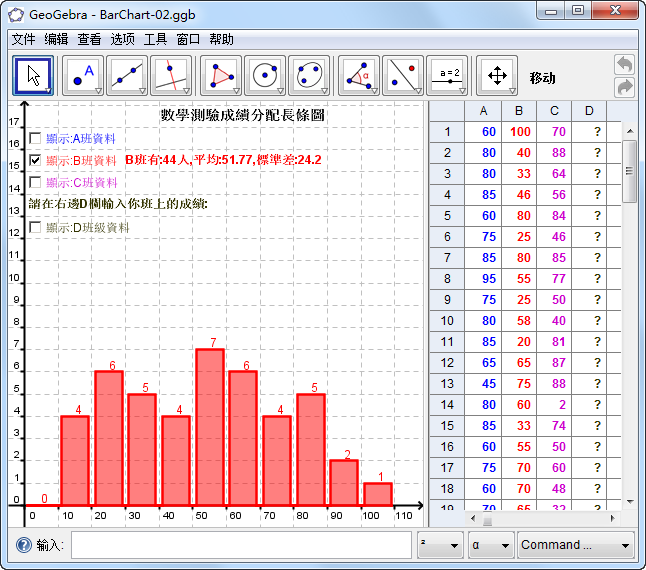Open the Command dropdown list

click(x=576, y=545)
